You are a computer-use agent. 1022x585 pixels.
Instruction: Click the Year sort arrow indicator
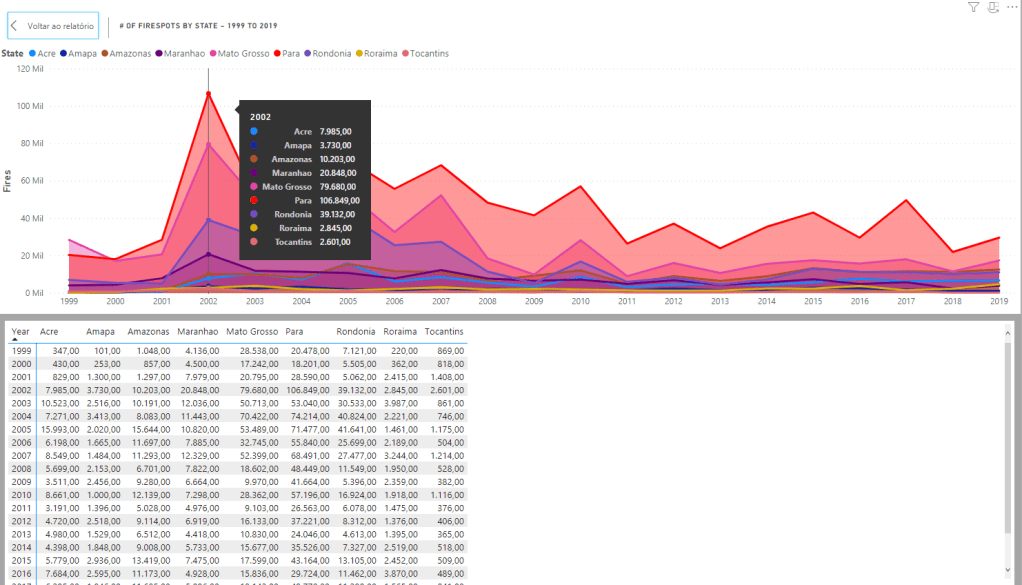point(15,340)
